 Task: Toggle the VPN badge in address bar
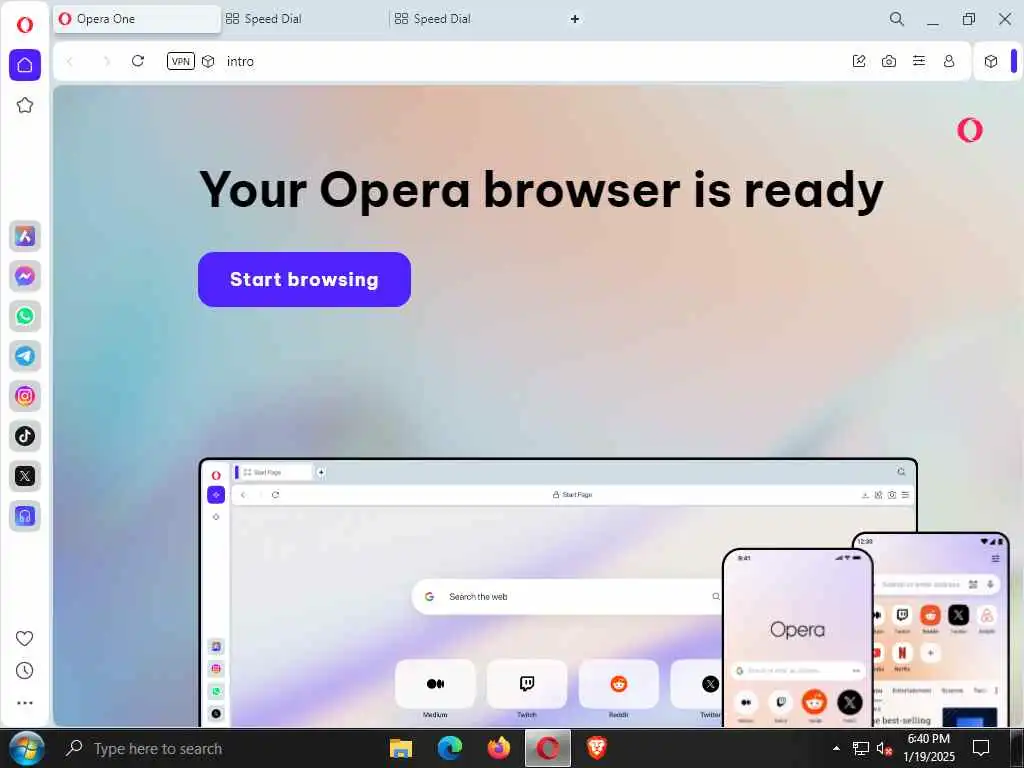point(181,61)
